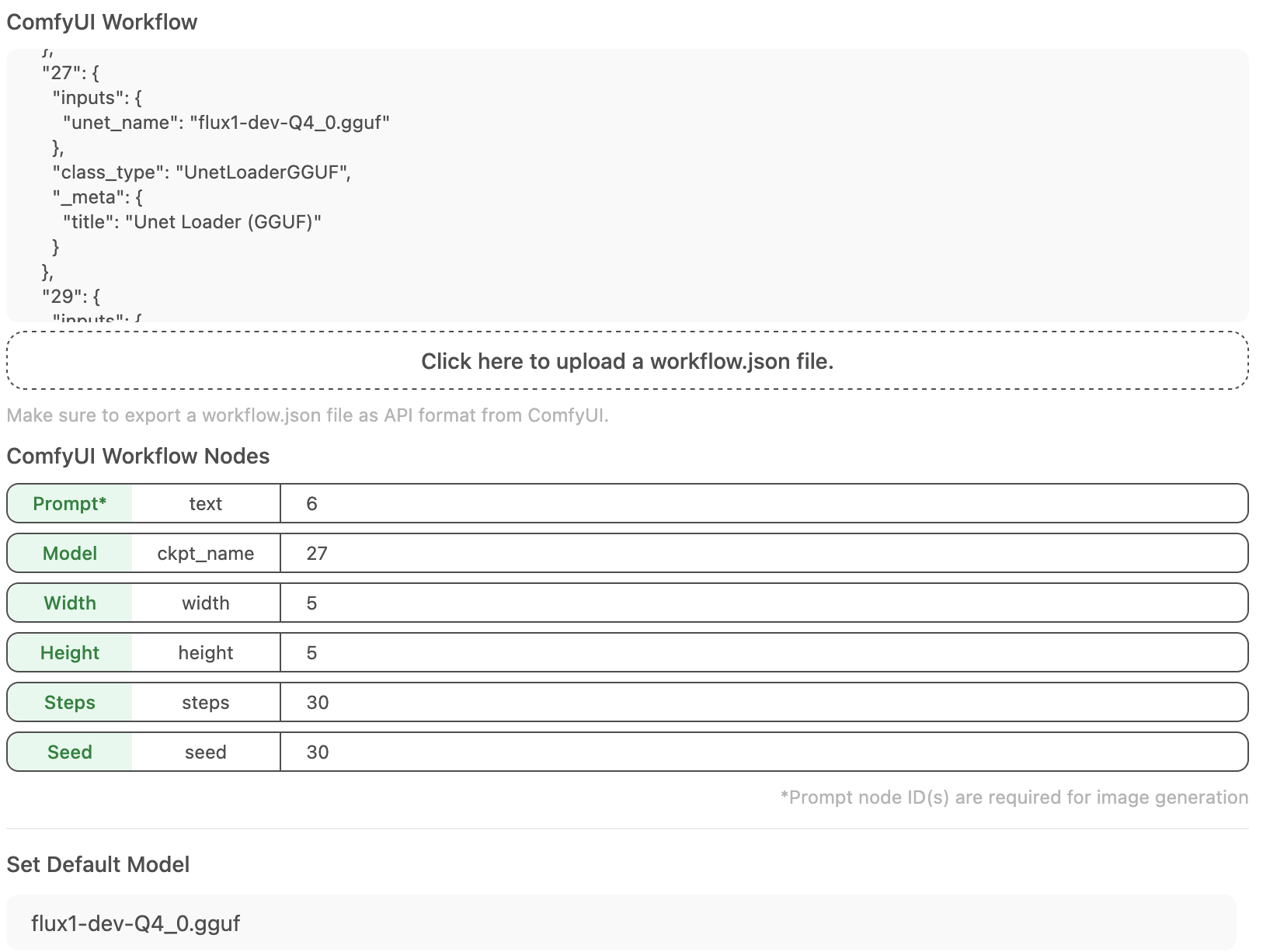
Task: Click the class_type UnetLoaderGGUF line
Action: (202, 172)
